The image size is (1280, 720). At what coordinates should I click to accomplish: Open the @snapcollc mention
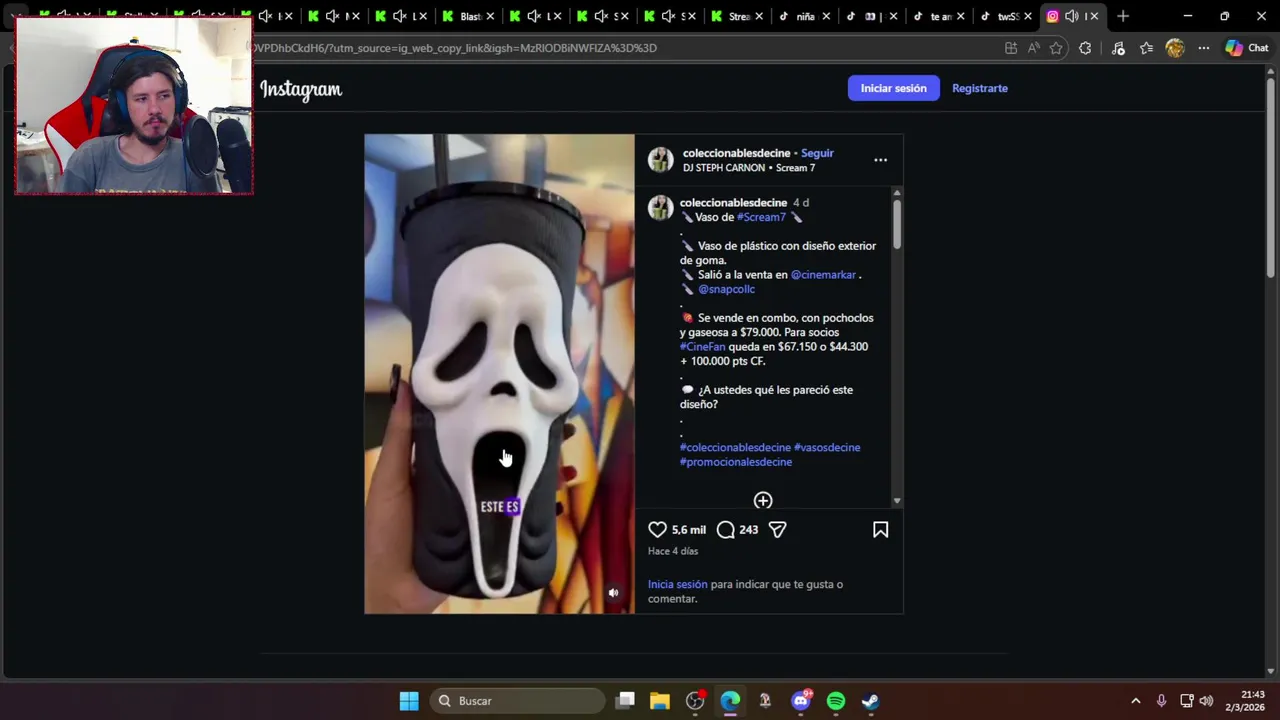(727, 289)
